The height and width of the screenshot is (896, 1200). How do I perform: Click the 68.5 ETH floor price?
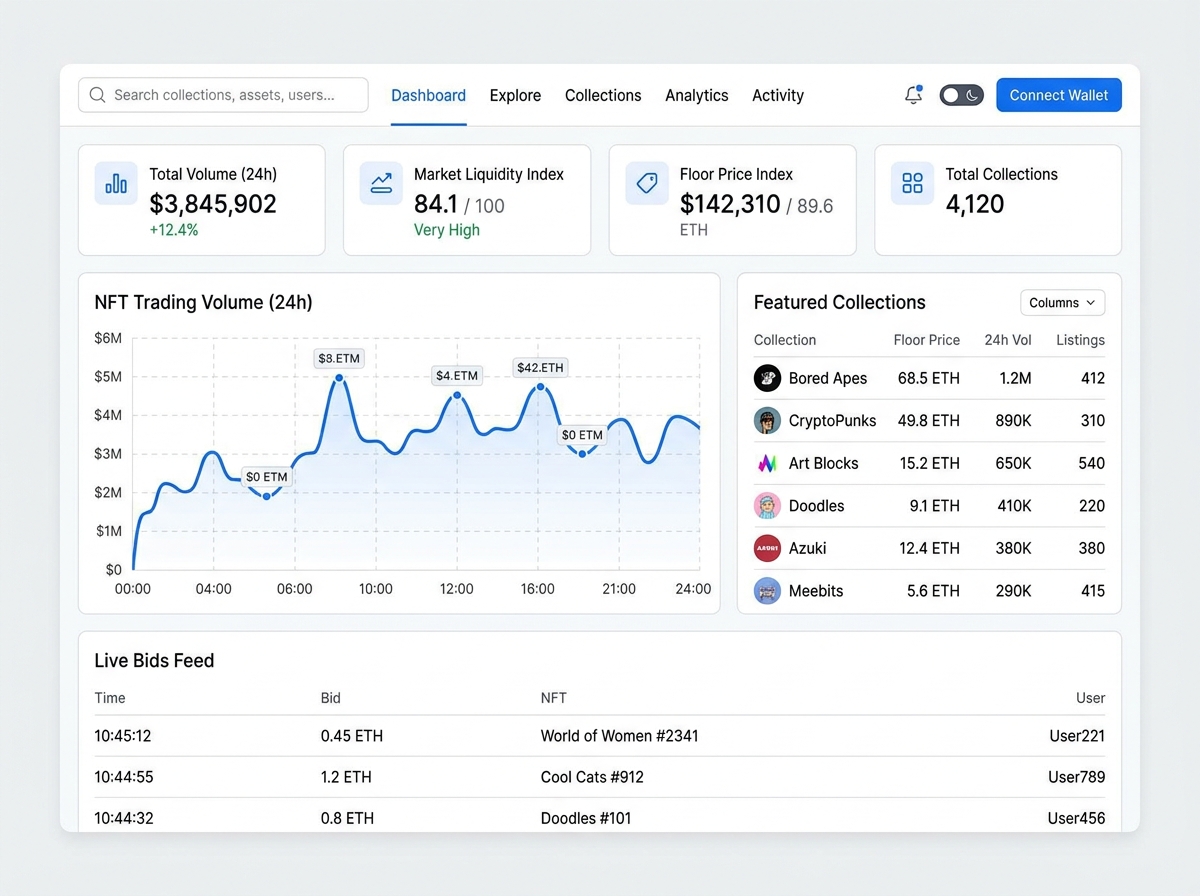pyautogui.click(x=929, y=378)
